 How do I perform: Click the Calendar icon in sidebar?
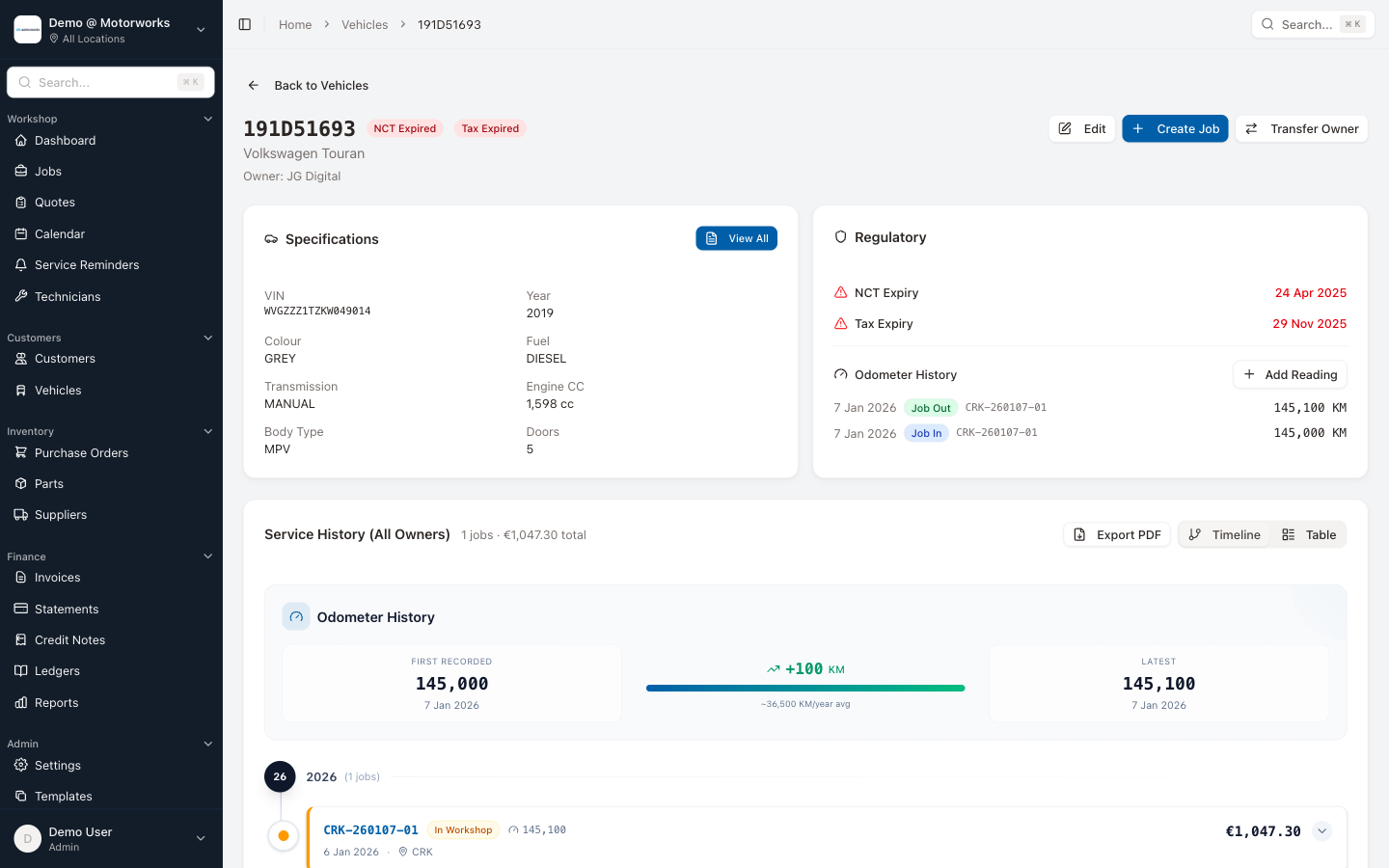tap(21, 234)
